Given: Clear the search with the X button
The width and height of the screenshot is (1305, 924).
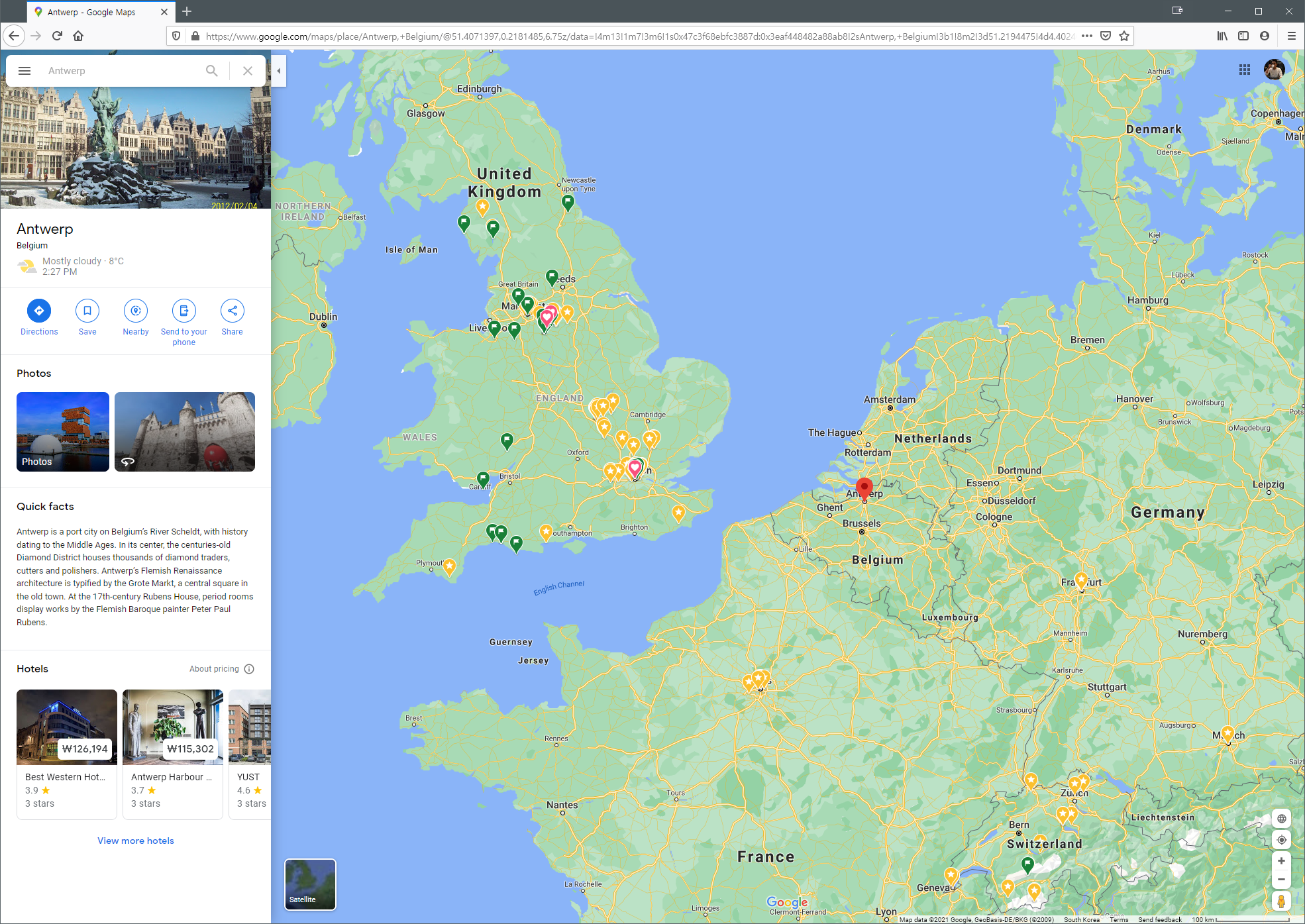Looking at the screenshot, I should click(x=248, y=71).
